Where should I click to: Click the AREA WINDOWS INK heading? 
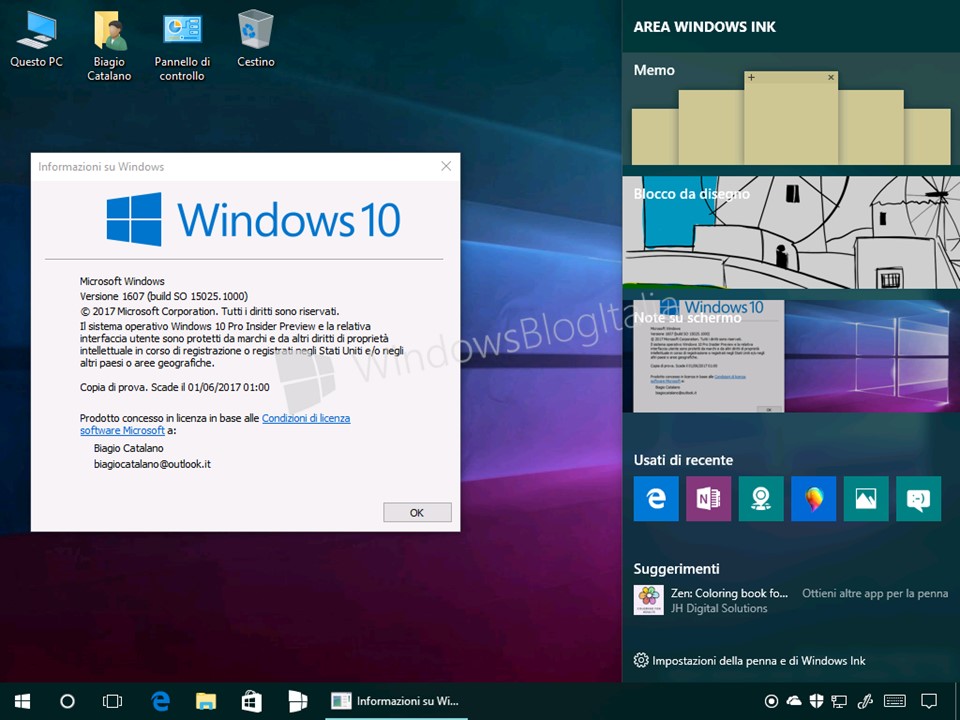[x=704, y=27]
